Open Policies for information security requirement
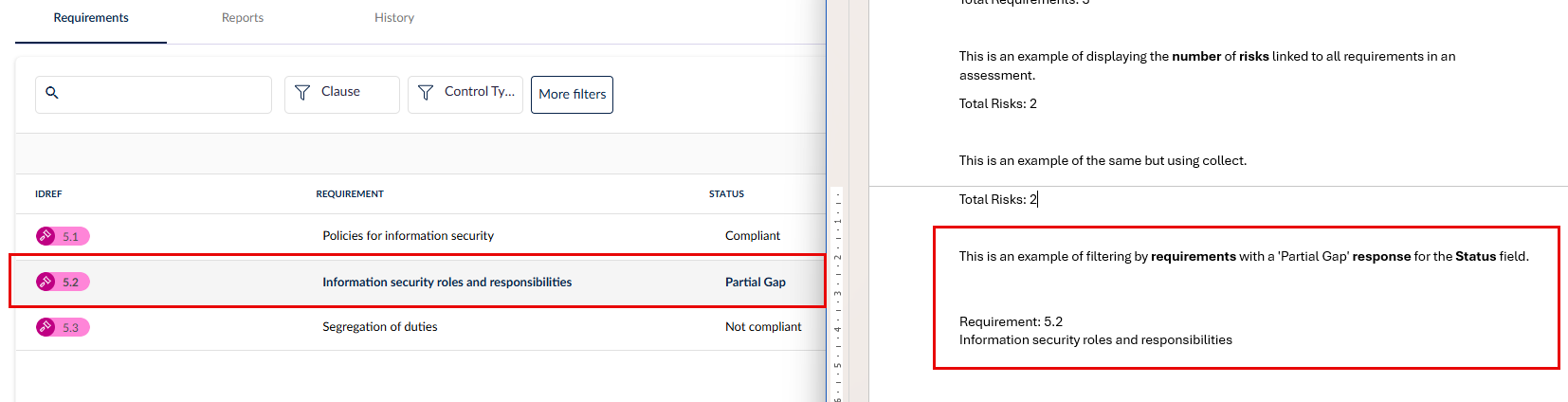 [408, 236]
